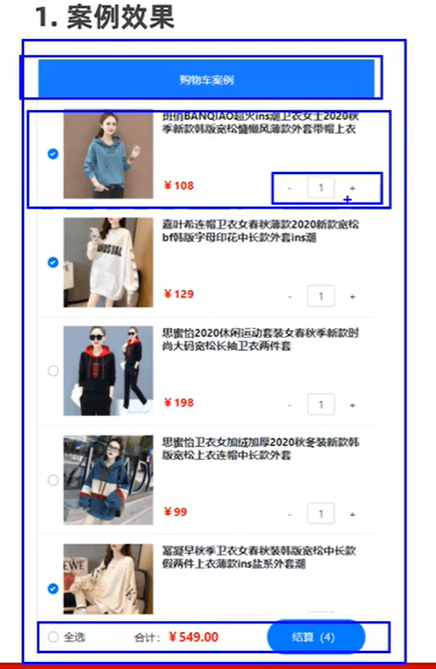Add one more of the ¥99 hoodie

coord(352,514)
